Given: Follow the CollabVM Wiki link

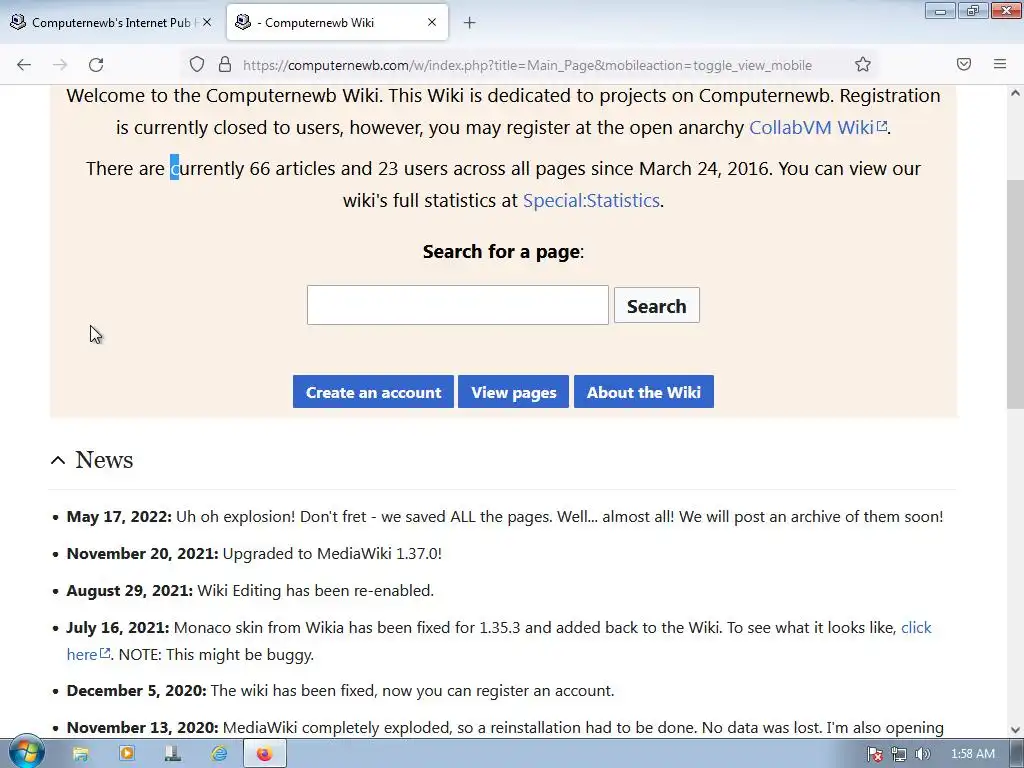Looking at the screenshot, I should 818,127.
